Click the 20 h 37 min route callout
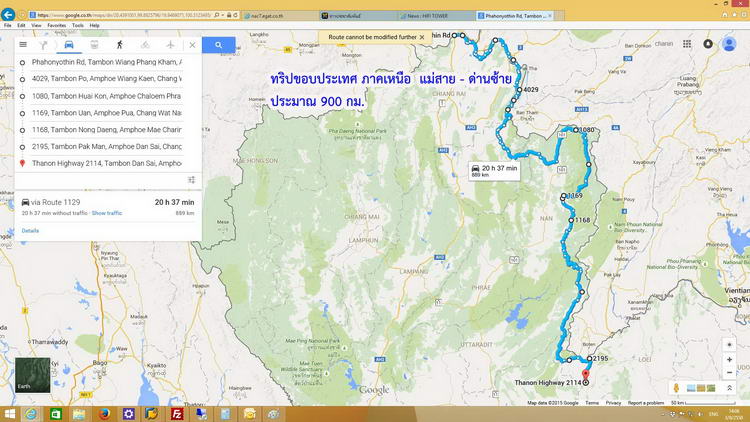This screenshot has width=750, height=422. pos(494,171)
